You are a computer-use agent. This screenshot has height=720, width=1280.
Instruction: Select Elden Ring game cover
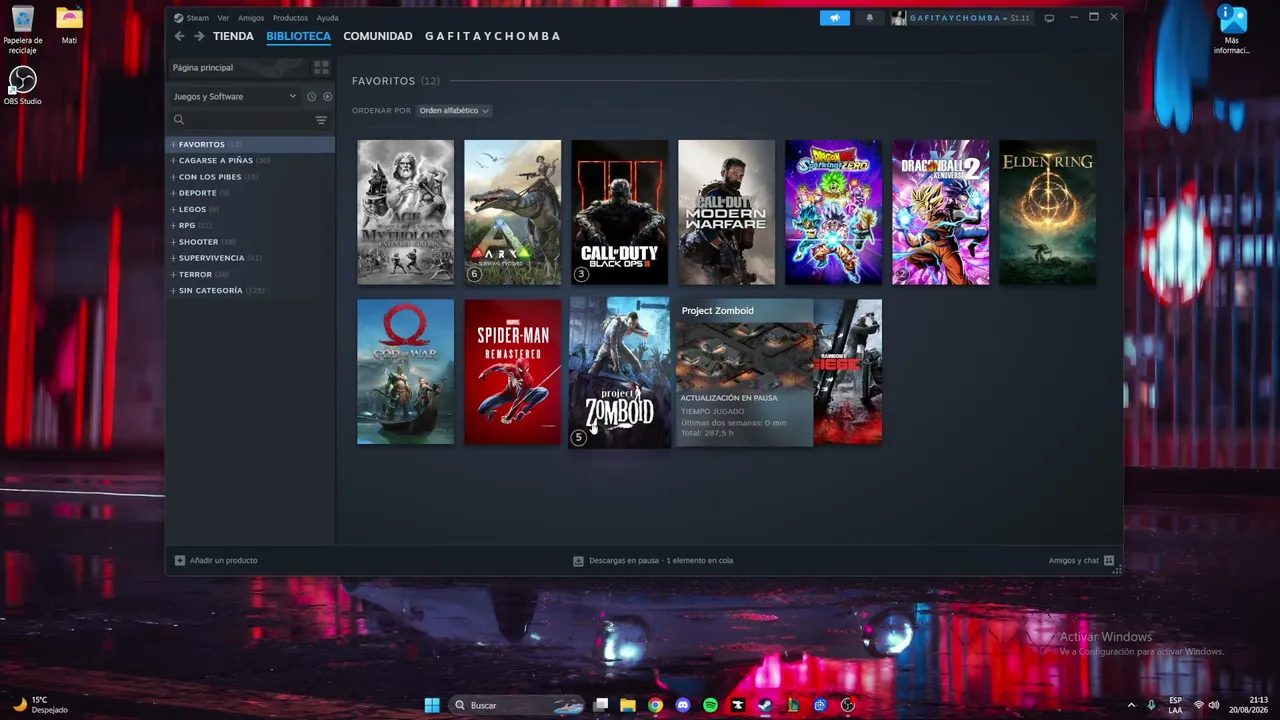click(1048, 212)
